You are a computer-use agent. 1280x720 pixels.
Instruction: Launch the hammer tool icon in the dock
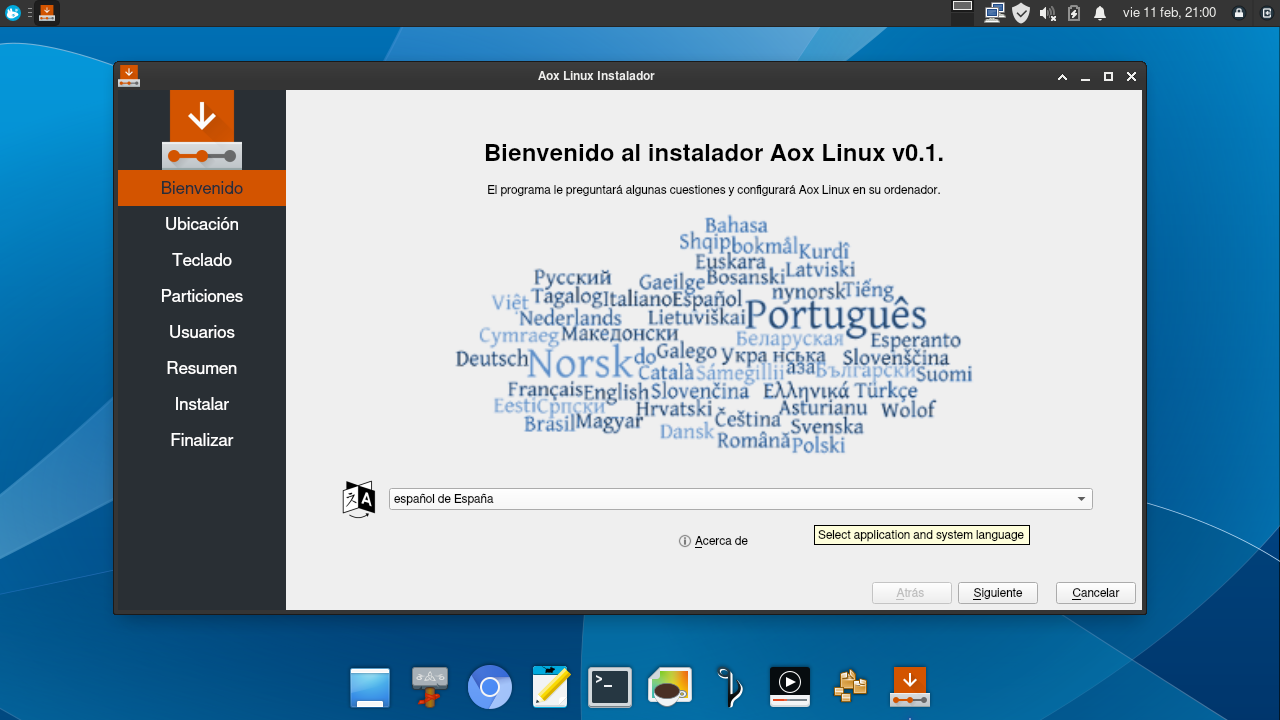430,688
